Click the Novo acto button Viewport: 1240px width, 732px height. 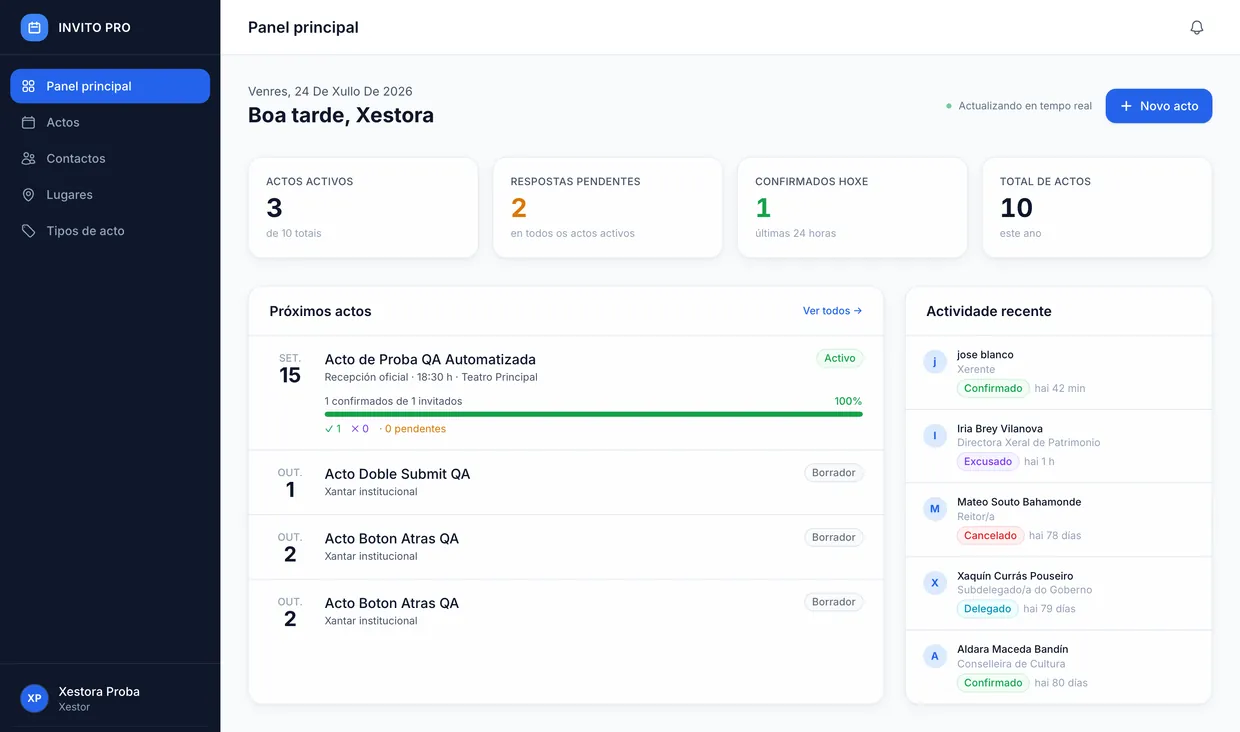tap(1158, 106)
